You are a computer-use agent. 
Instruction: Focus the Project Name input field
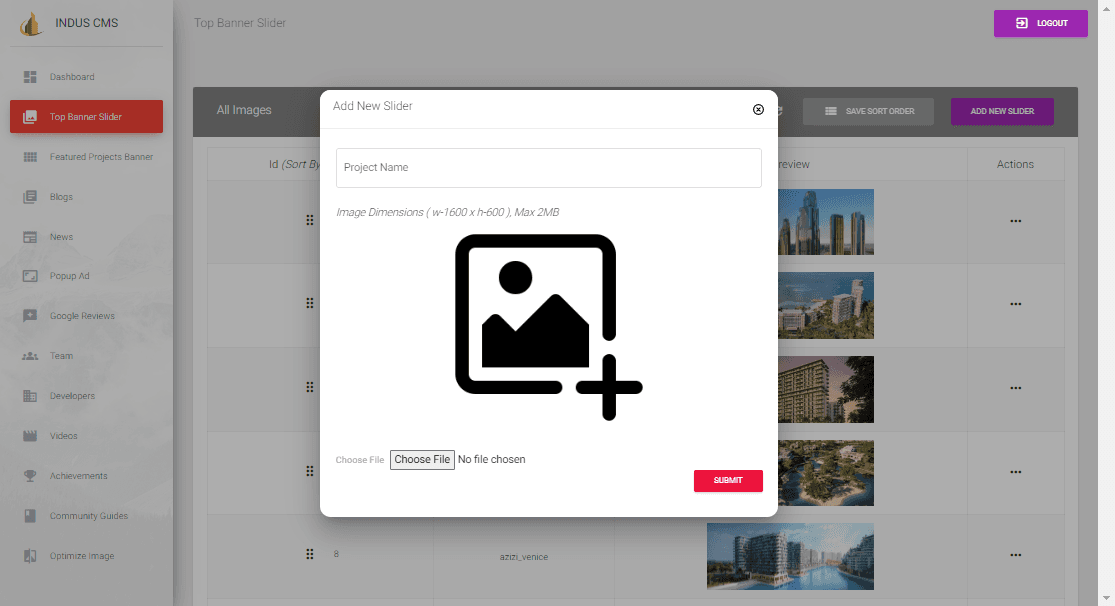click(x=548, y=168)
